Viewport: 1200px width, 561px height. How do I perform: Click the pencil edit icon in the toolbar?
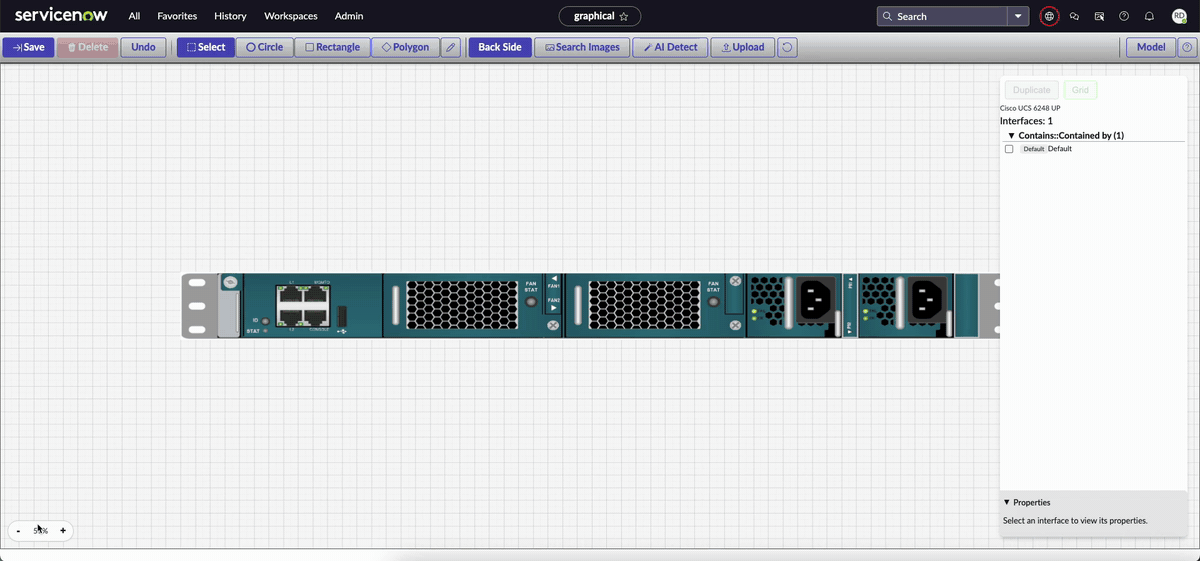[451, 47]
